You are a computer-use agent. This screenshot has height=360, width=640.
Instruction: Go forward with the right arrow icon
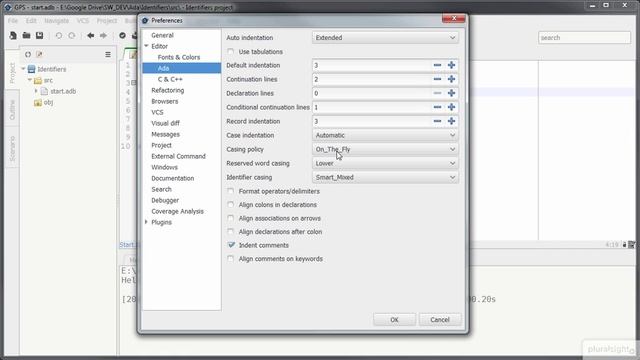pyautogui.click(x=103, y=36)
